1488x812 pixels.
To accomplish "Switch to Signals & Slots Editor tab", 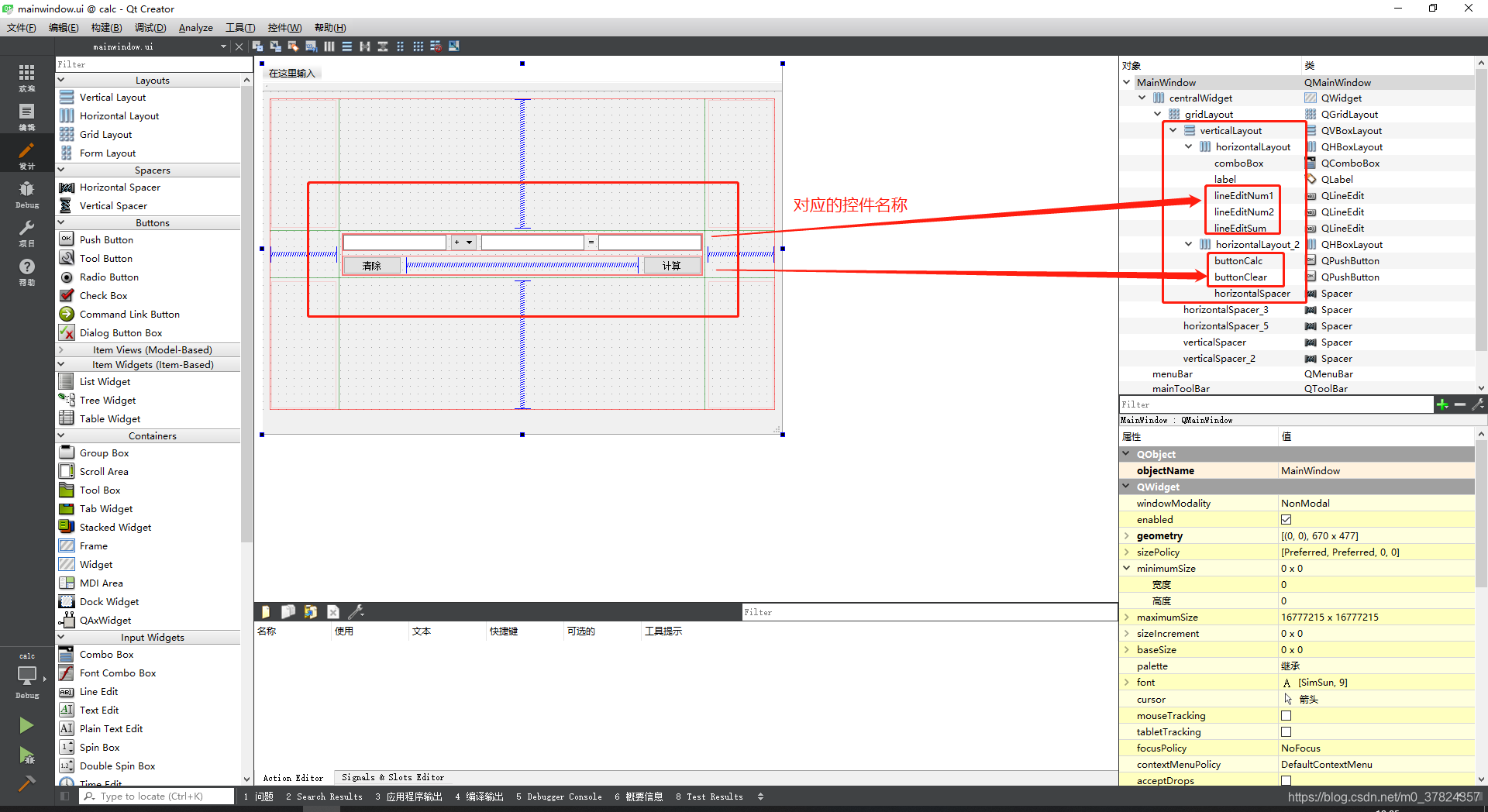I will (393, 777).
